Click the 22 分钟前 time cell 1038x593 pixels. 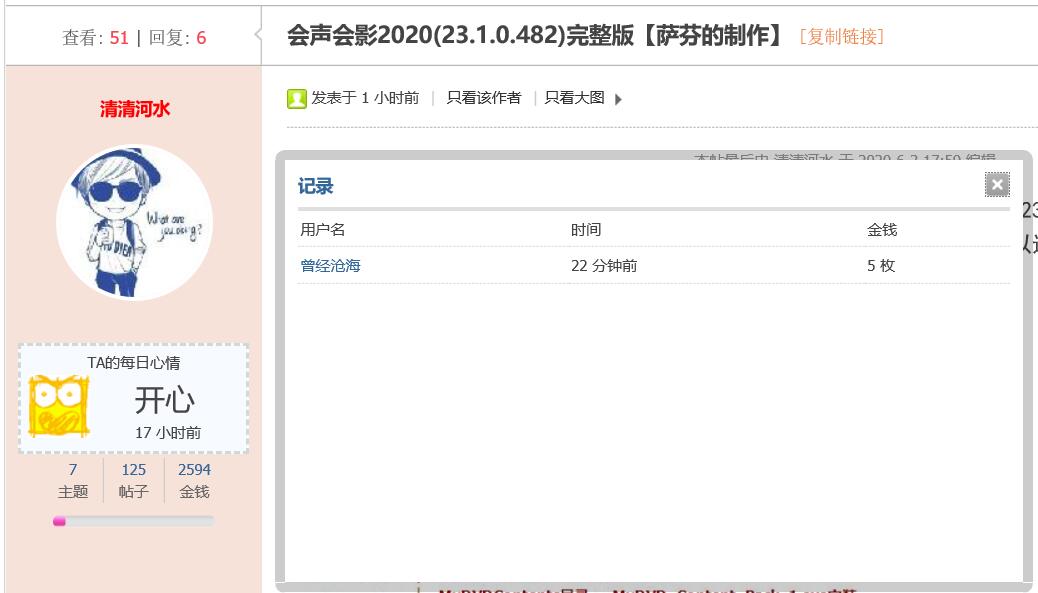pyautogui.click(x=604, y=265)
